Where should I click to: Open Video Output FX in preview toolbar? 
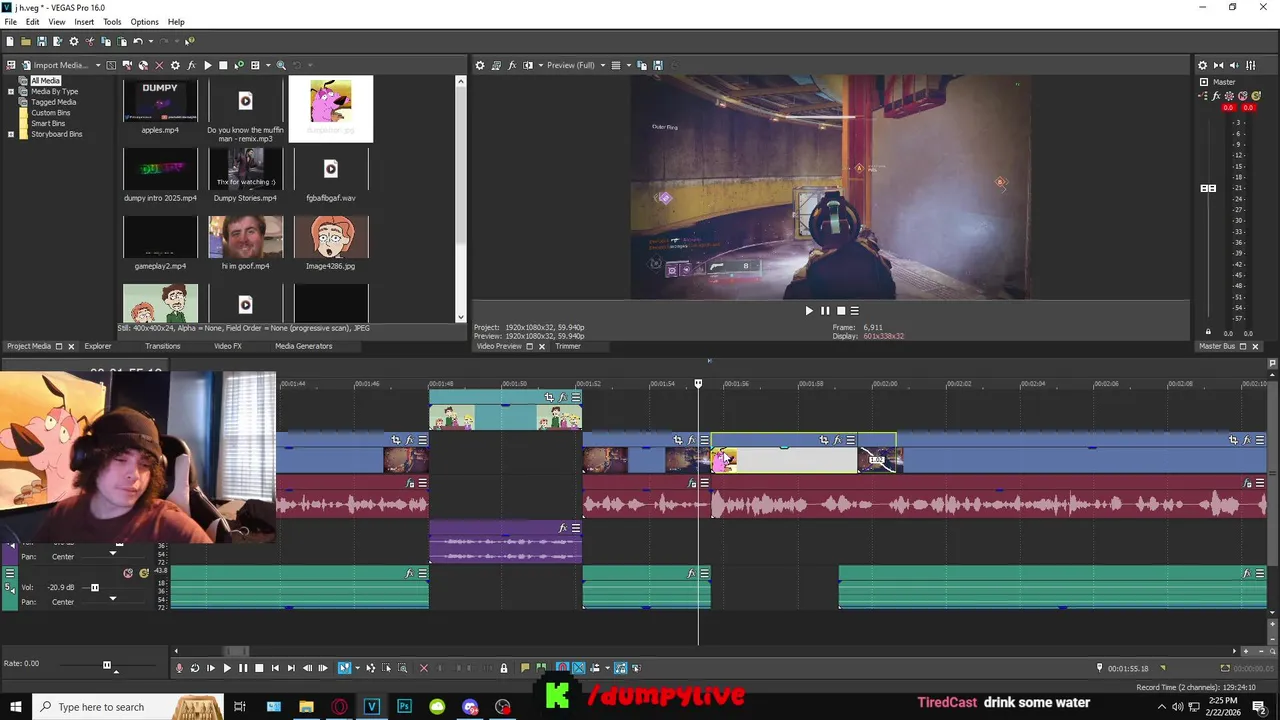click(x=512, y=65)
